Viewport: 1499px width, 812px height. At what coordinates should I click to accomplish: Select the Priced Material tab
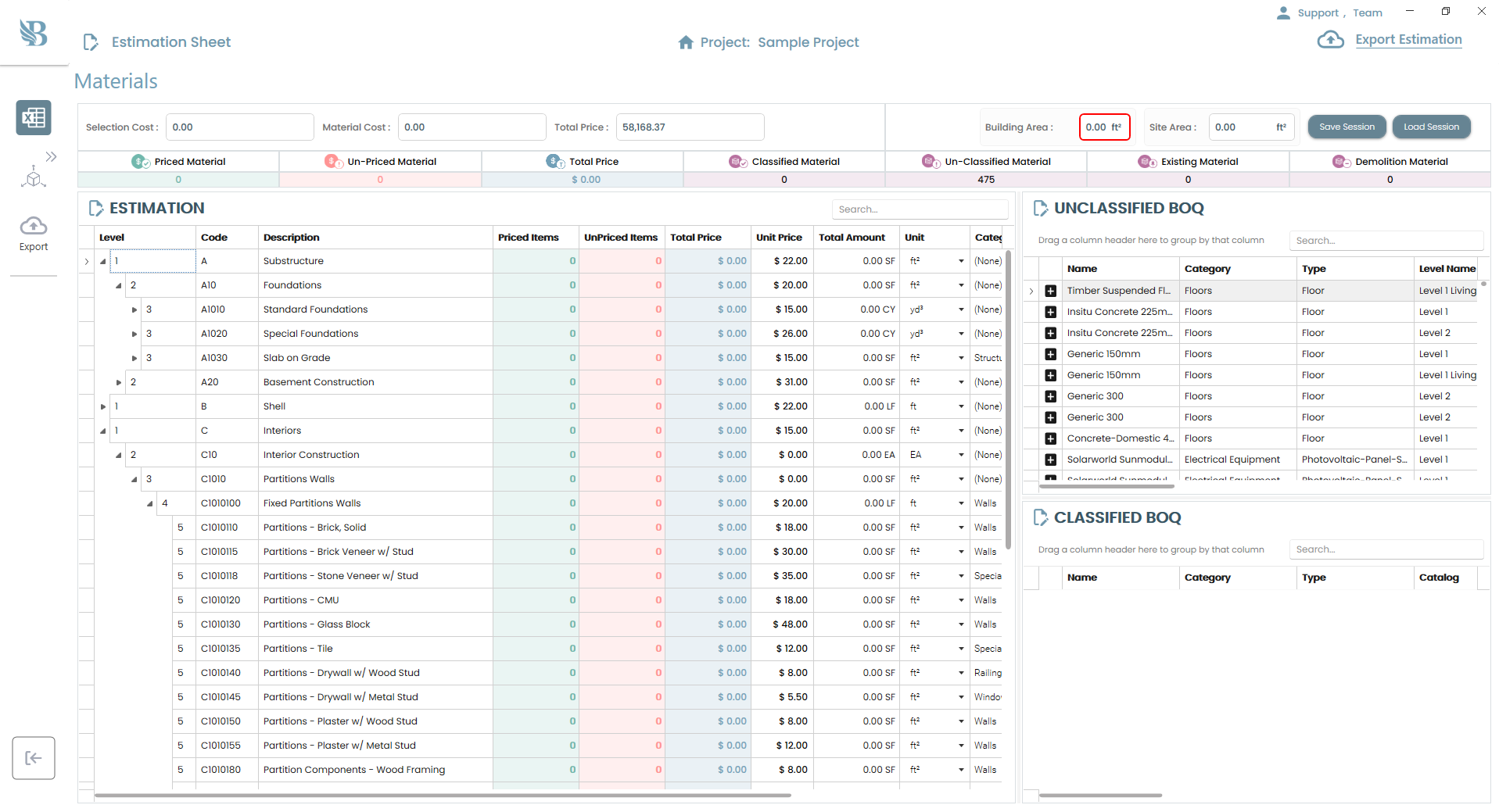pyautogui.click(x=179, y=162)
